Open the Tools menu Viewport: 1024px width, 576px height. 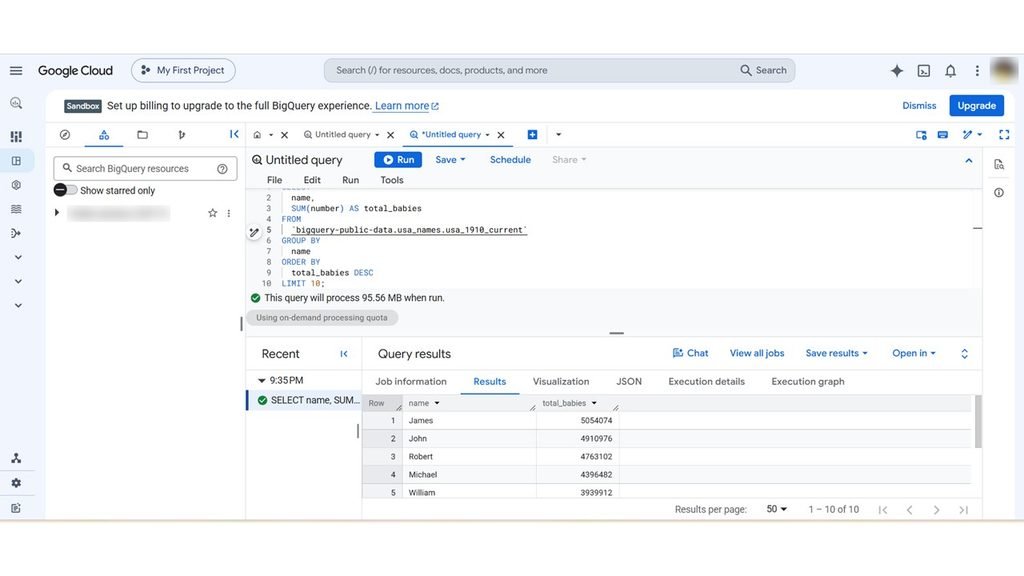(x=392, y=180)
